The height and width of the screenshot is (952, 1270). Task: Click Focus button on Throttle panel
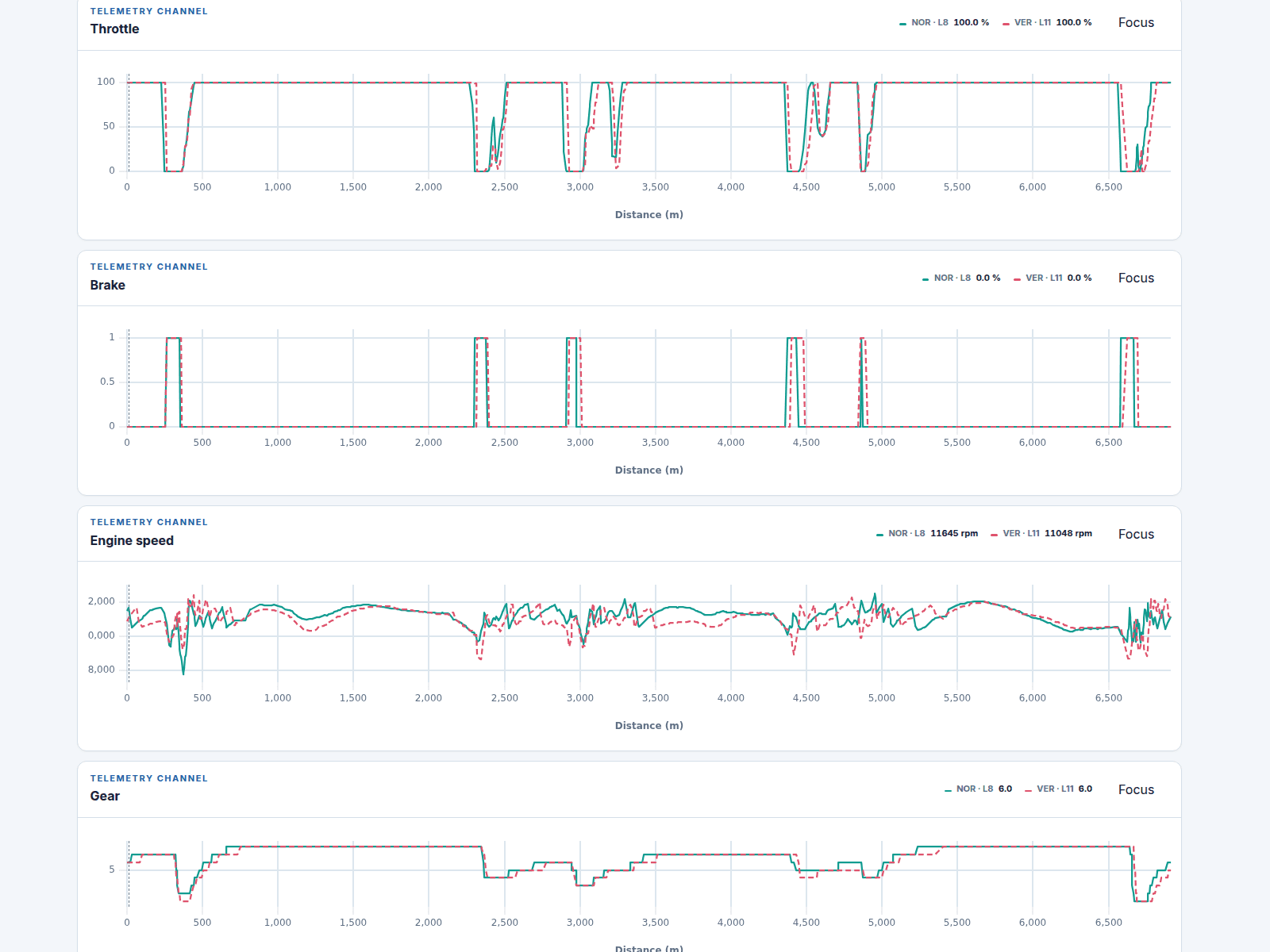1136,23
